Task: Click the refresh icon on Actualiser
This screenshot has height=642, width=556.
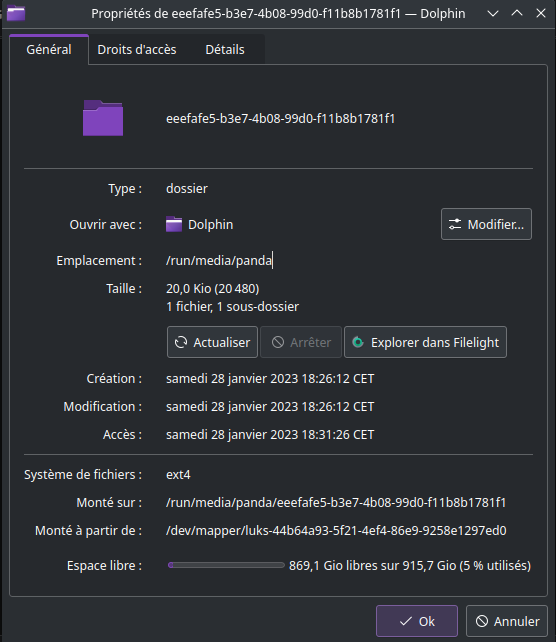Action: point(181,342)
